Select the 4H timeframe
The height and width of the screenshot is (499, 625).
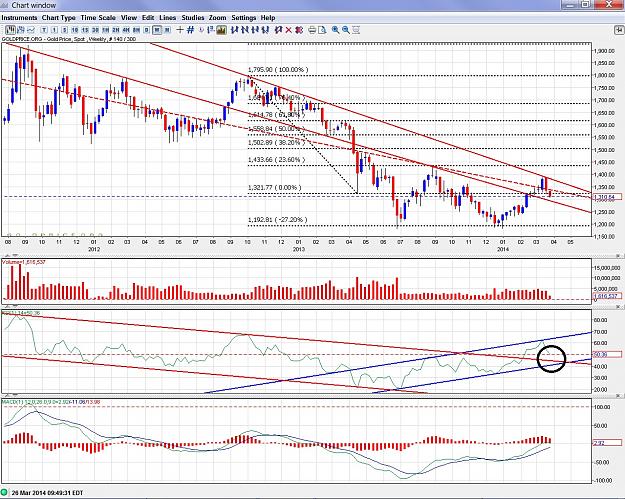coord(126,30)
